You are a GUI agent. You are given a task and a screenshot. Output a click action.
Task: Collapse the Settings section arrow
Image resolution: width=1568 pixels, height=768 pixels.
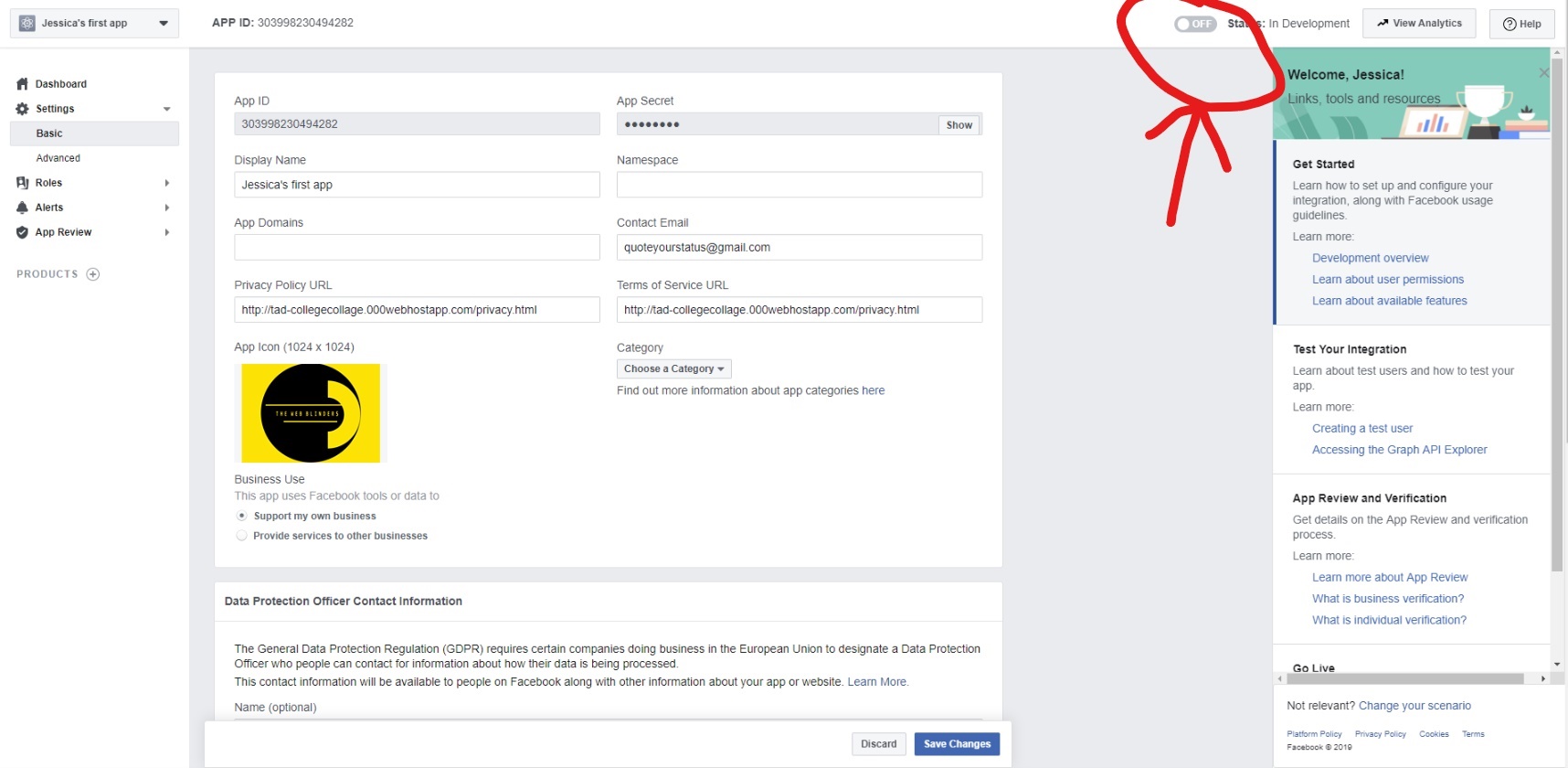(x=166, y=109)
